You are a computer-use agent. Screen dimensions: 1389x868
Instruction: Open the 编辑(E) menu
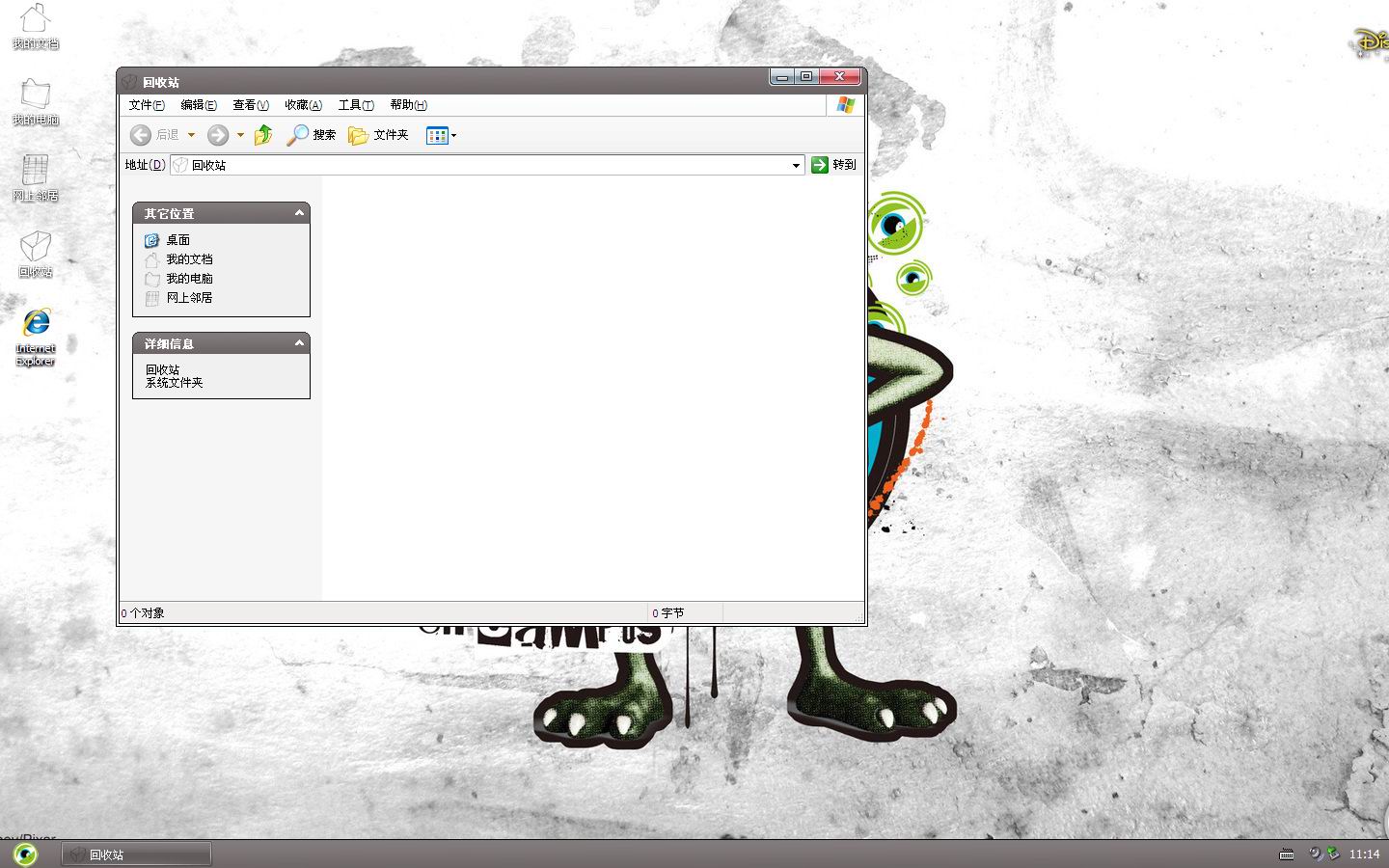pos(199,105)
